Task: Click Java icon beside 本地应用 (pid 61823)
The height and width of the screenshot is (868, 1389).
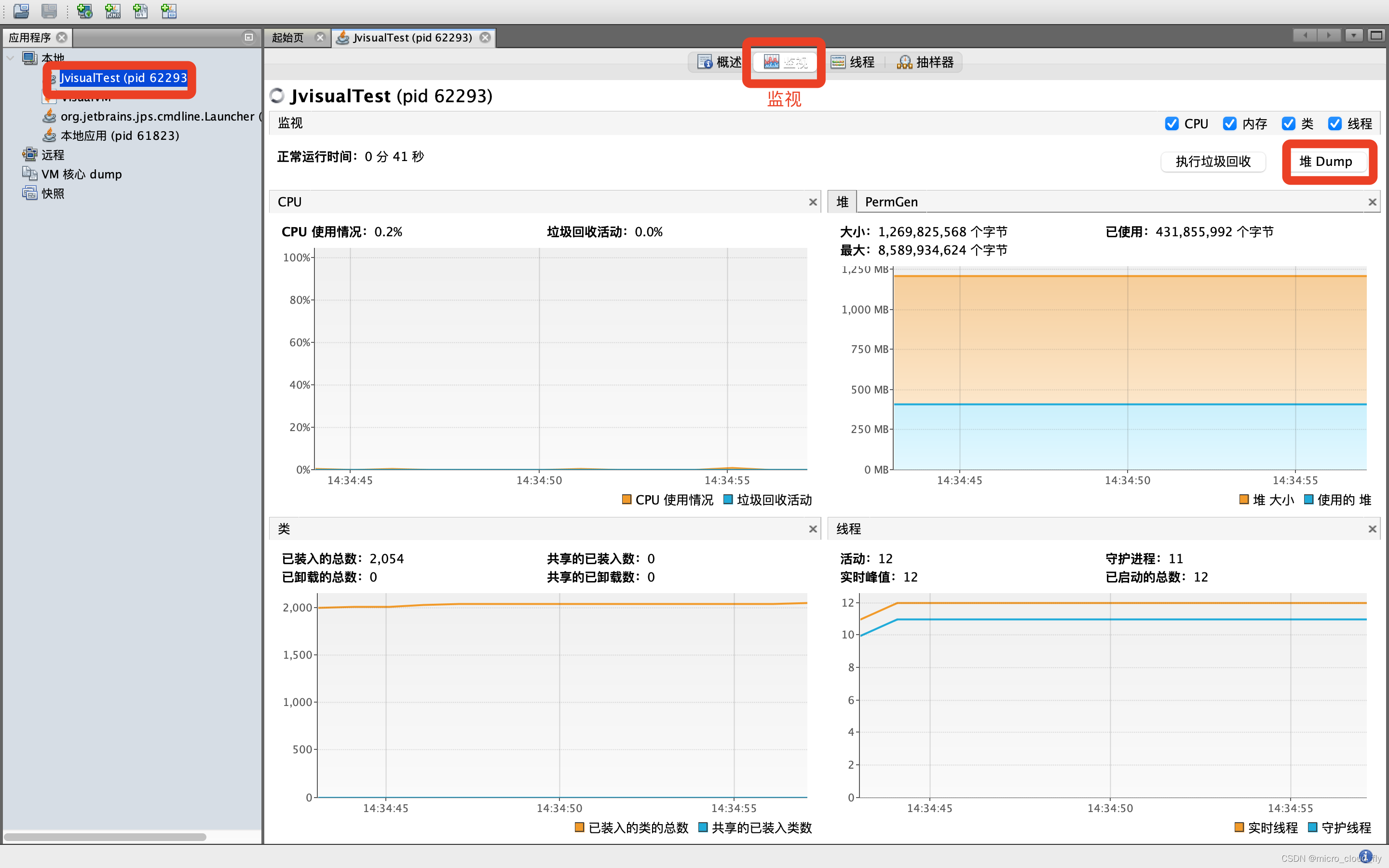Action: tap(50, 135)
